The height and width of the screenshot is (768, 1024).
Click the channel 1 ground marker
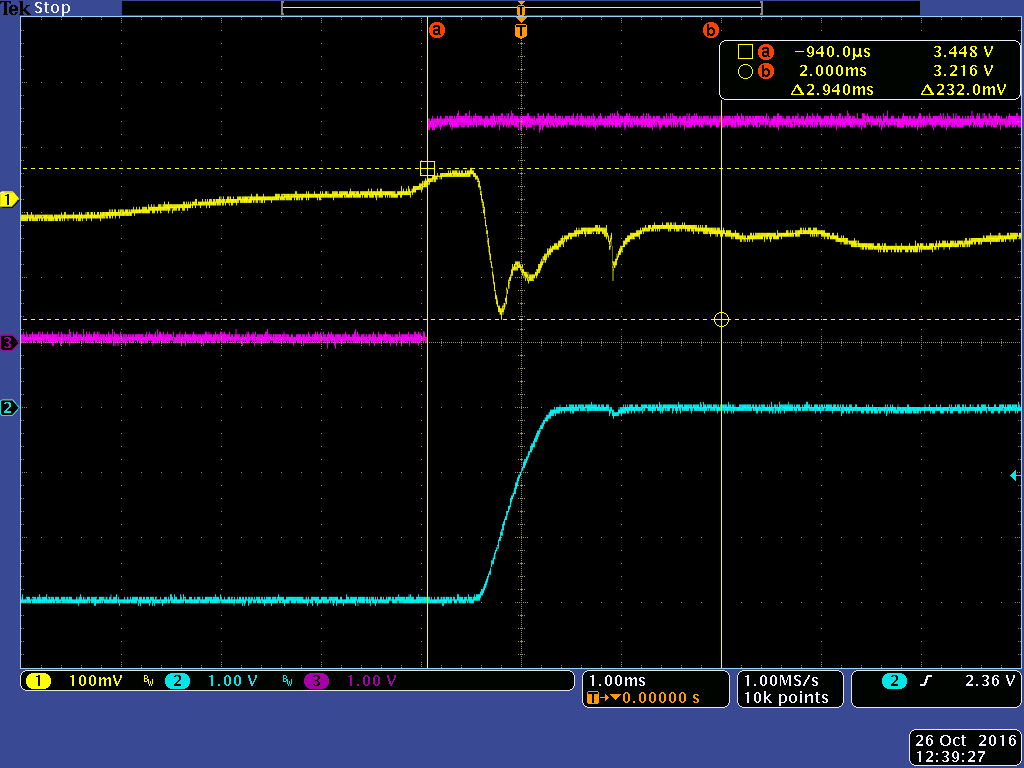tap(9, 200)
